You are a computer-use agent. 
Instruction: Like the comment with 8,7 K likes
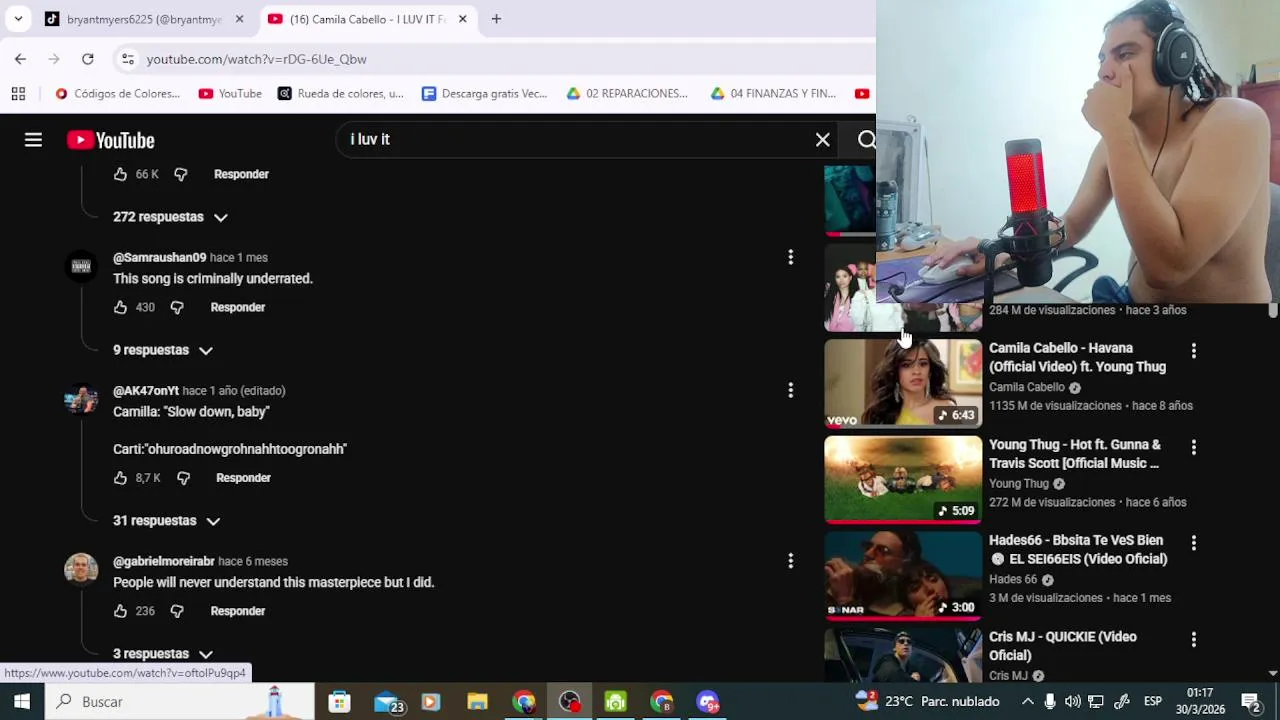coord(120,478)
